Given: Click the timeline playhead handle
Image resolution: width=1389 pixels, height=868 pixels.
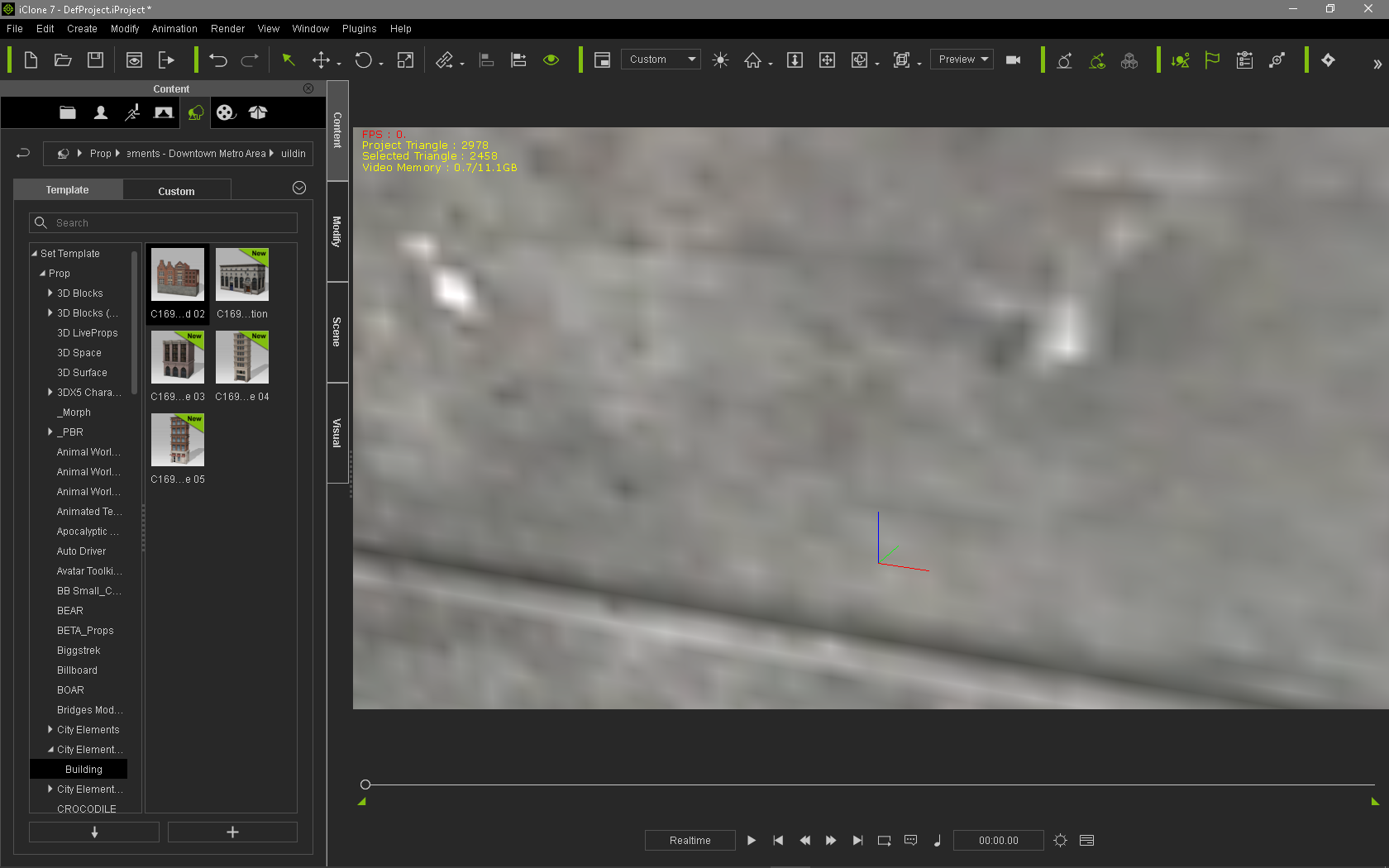Looking at the screenshot, I should [x=365, y=785].
